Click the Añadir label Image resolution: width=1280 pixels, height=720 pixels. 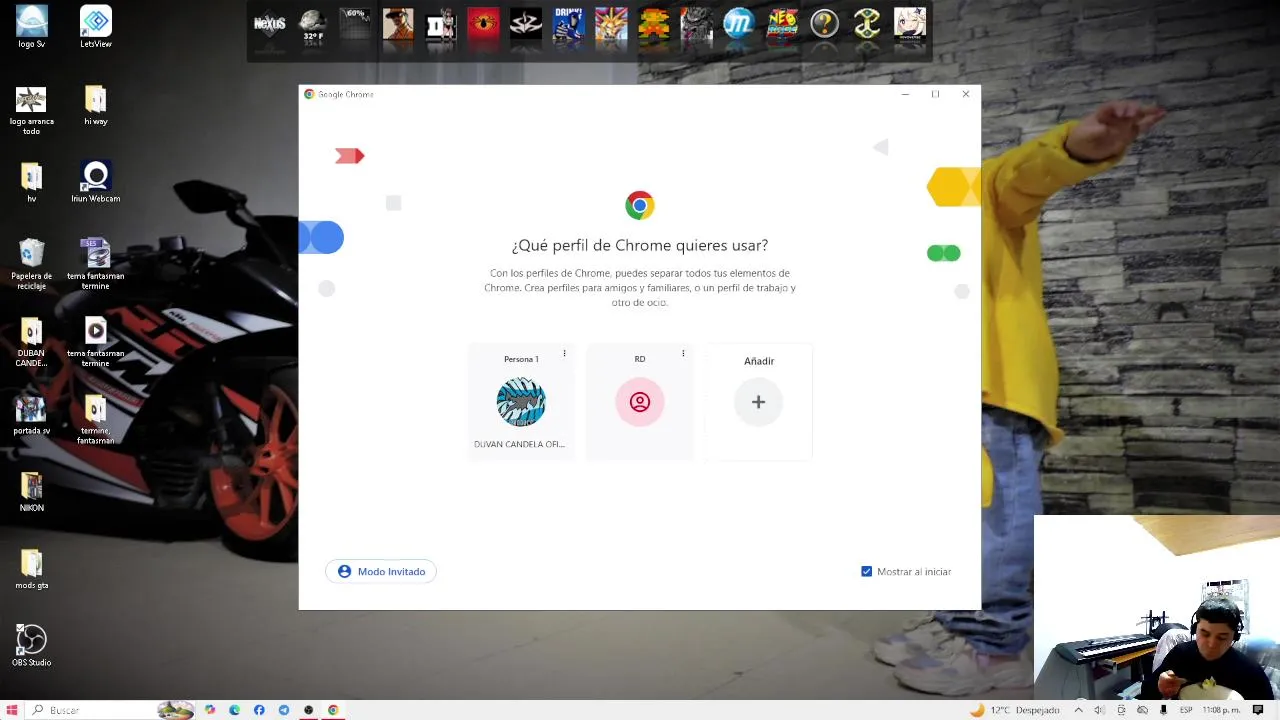[759, 361]
